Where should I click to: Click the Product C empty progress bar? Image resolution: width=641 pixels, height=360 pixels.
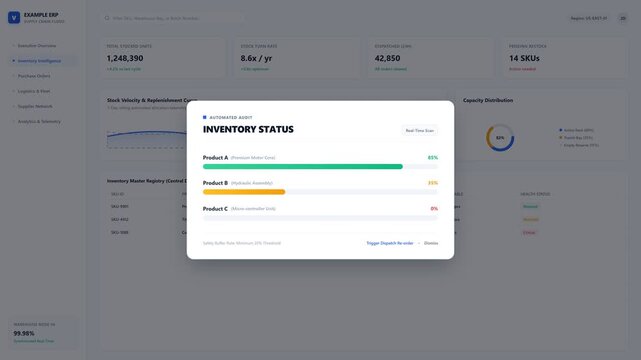(x=320, y=218)
